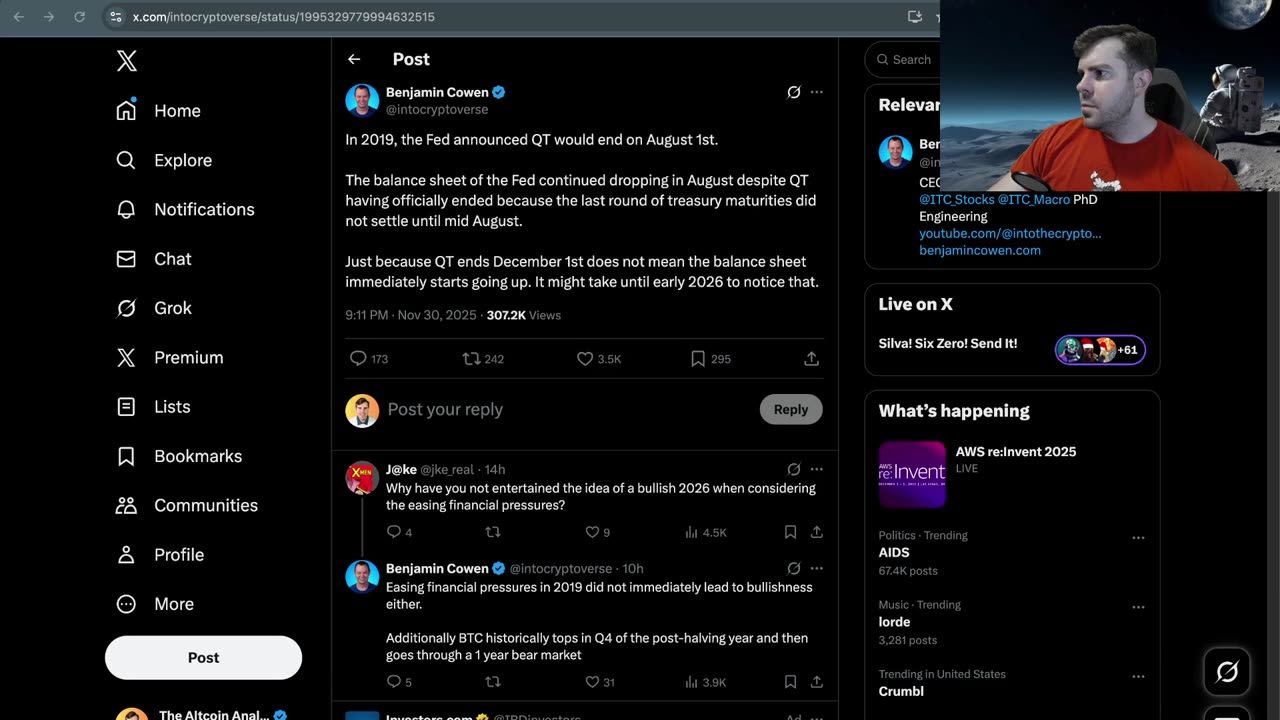Open Explore from the sidebar
The height and width of the screenshot is (720, 1280).
[x=164, y=160]
